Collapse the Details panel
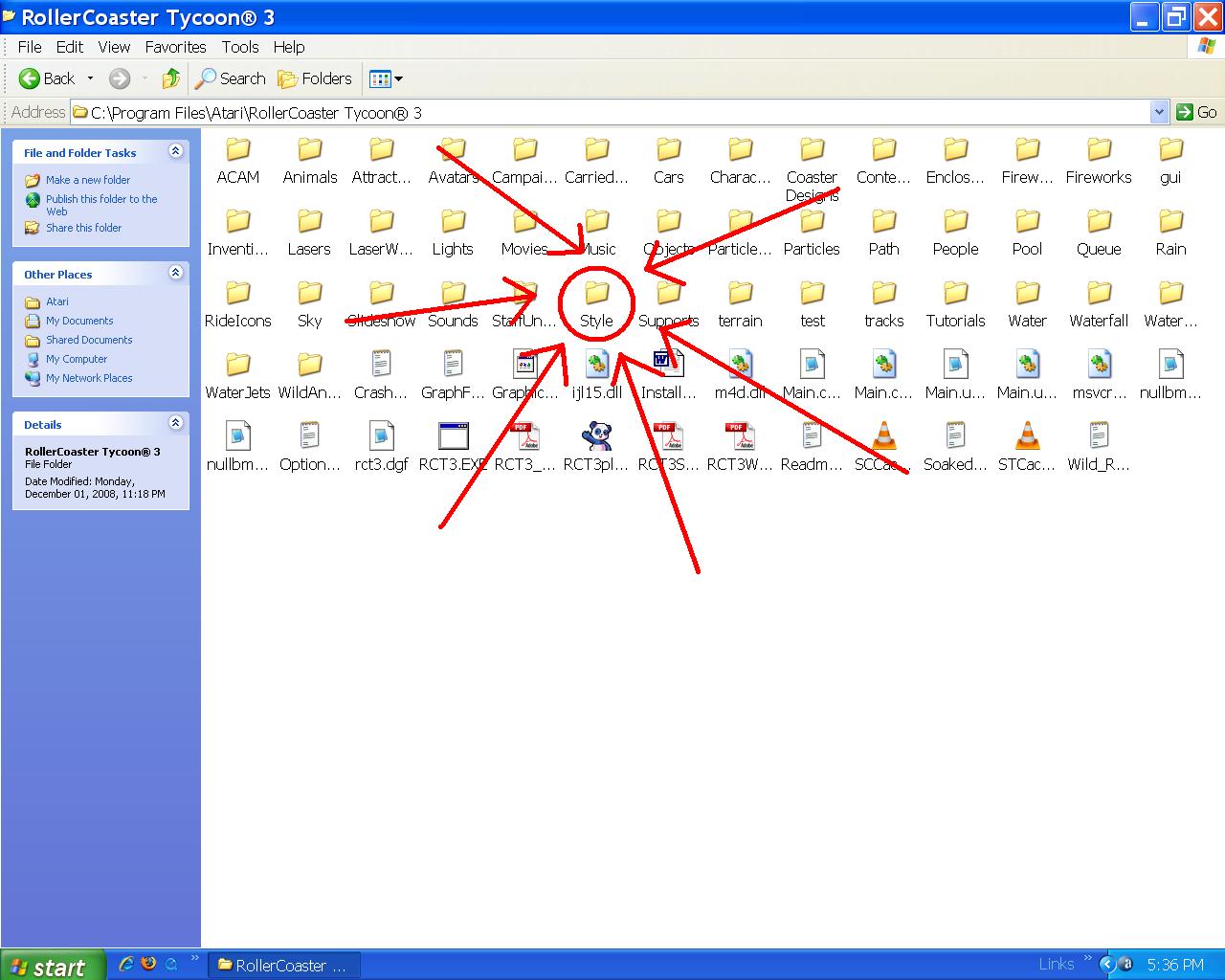This screenshot has height=980, width=1225. click(175, 423)
